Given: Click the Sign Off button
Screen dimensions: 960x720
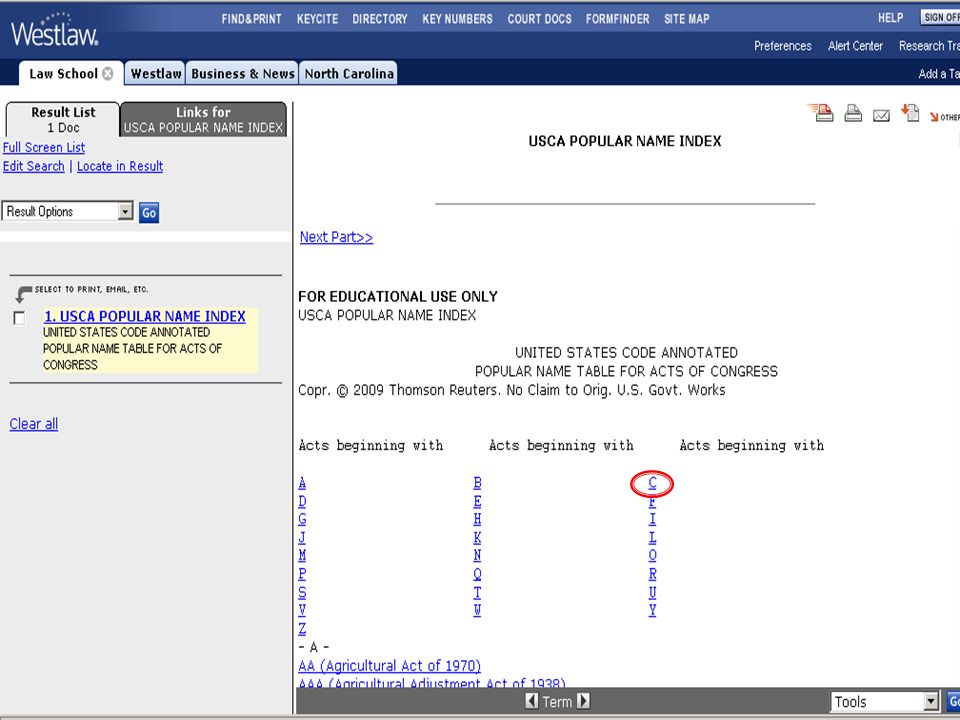Looking at the screenshot, I should click(x=940, y=18).
